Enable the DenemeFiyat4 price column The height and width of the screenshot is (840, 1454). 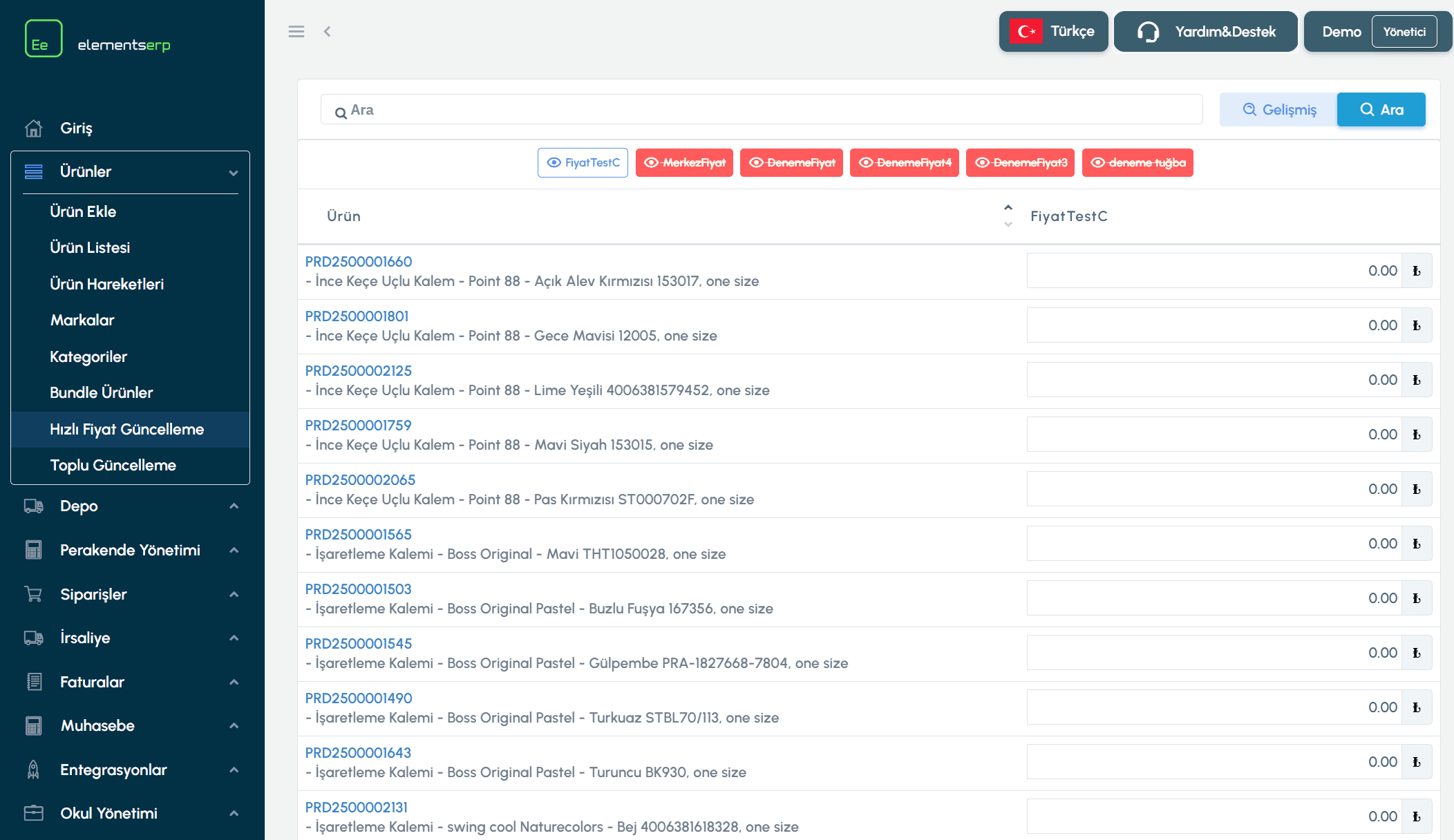coord(904,163)
